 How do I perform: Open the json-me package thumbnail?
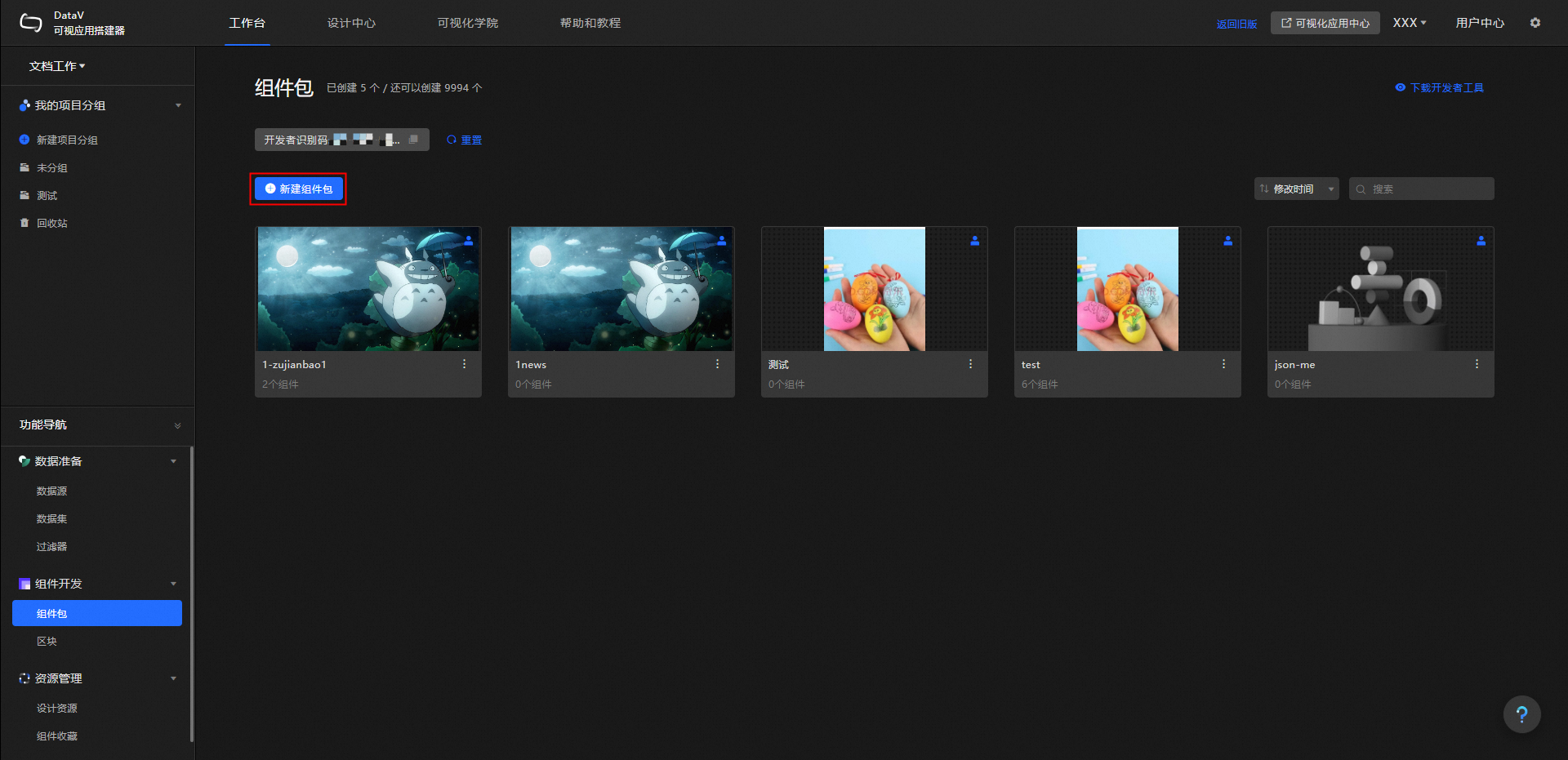pyautogui.click(x=1381, y=289)
